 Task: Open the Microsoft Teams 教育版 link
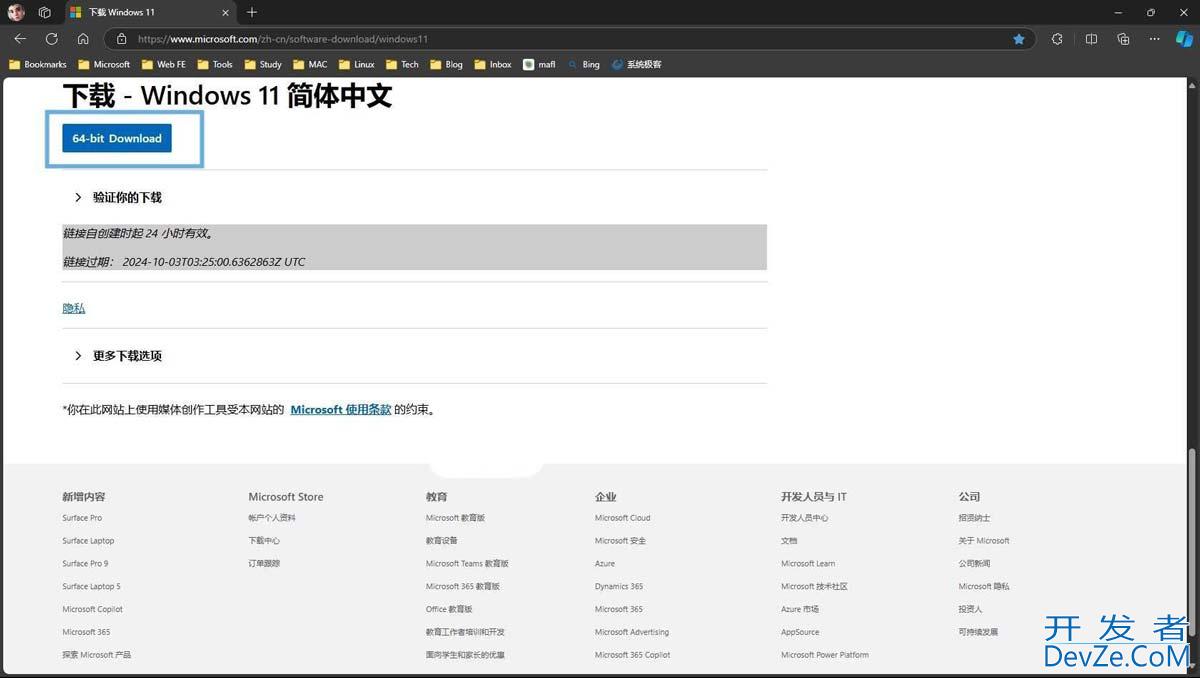point(467,563)
